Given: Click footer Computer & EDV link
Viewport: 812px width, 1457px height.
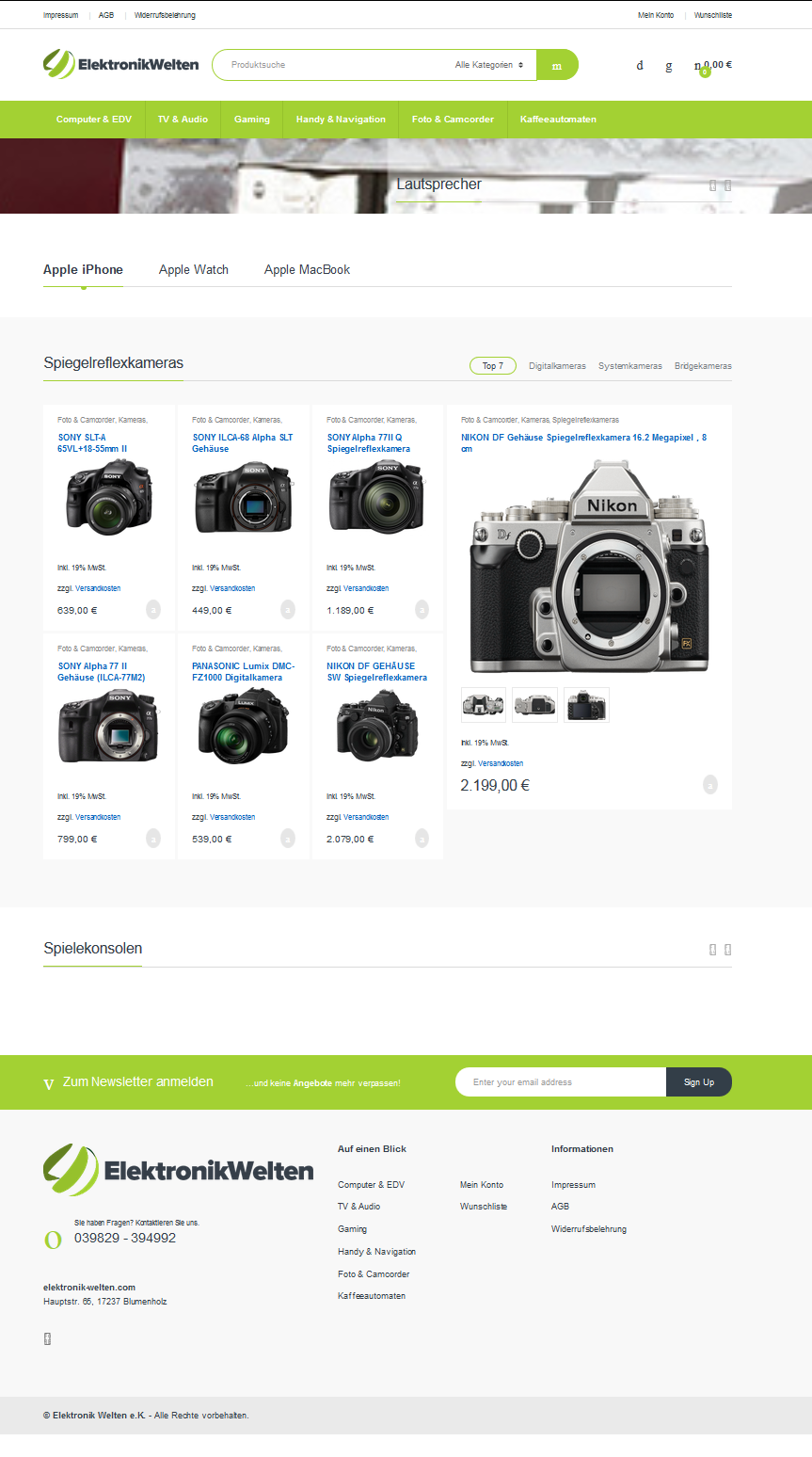Looking at the screenshot, I should [371, 1184].
